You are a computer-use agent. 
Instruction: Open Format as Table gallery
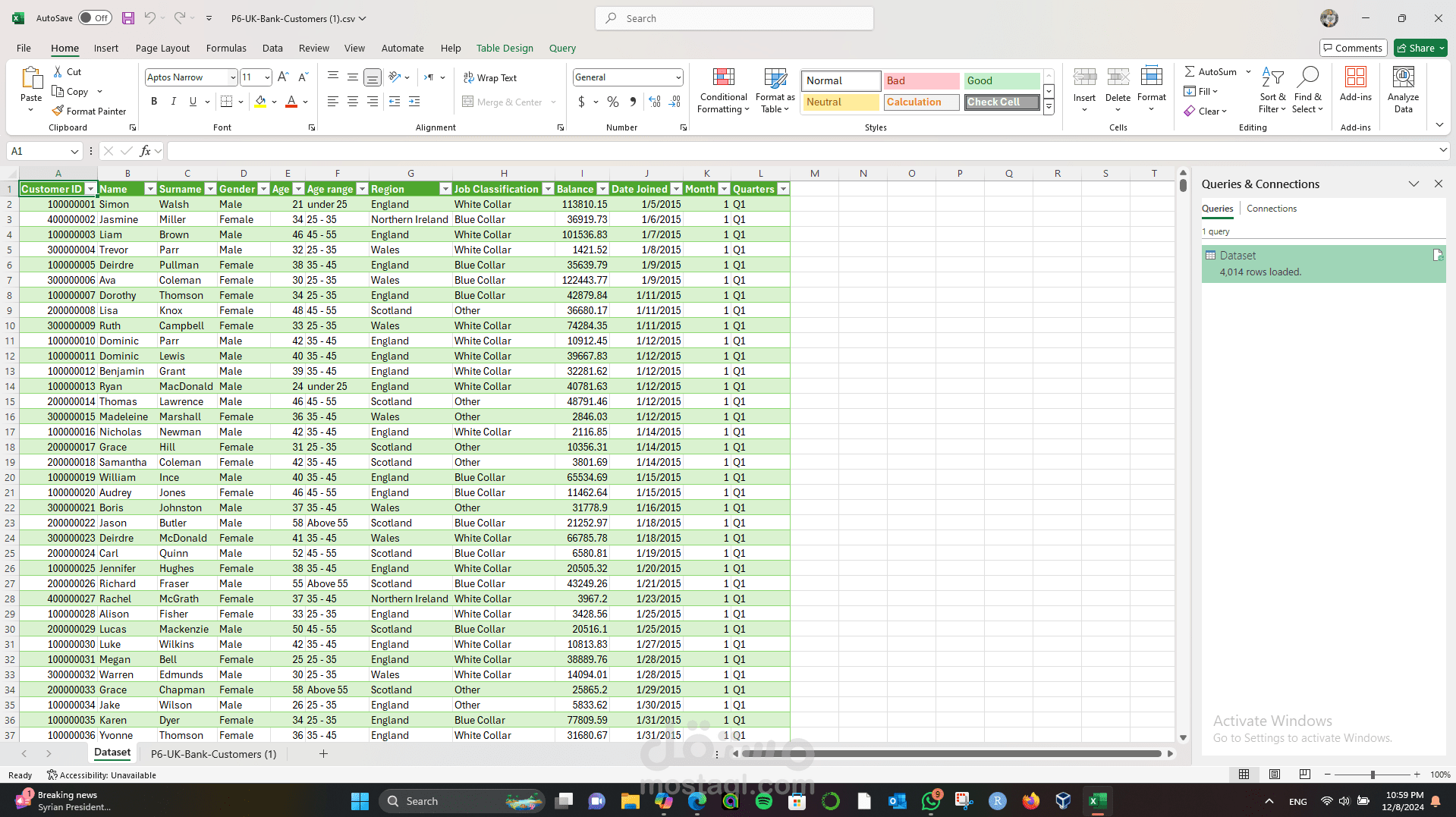[x=775, y=91]
